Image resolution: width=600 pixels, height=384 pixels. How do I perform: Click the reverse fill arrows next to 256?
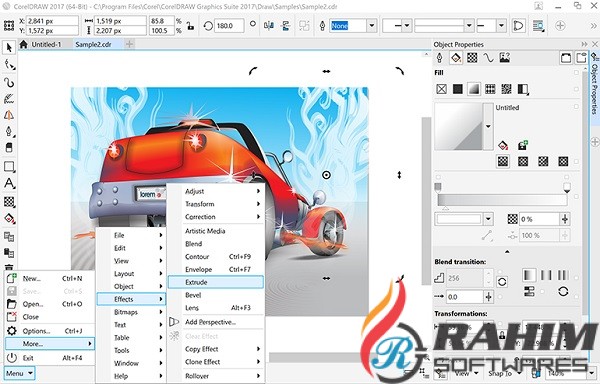(x=502, y=282)
